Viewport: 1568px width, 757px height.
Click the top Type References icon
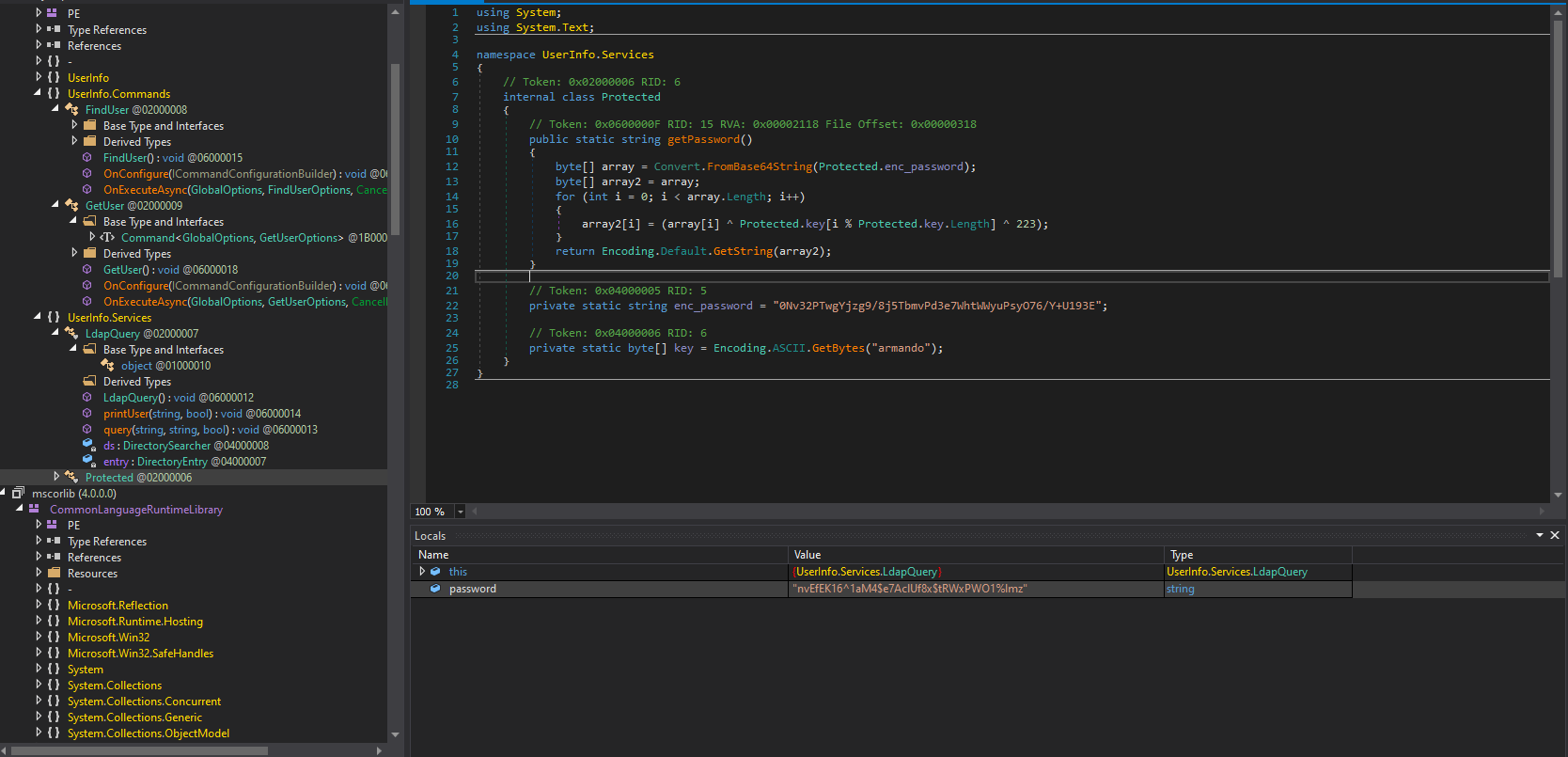tap(54, 29)
